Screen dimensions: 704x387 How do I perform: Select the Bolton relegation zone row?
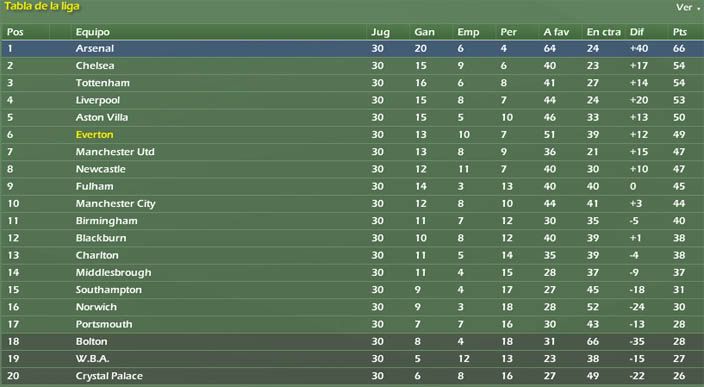tap(352, 341)
